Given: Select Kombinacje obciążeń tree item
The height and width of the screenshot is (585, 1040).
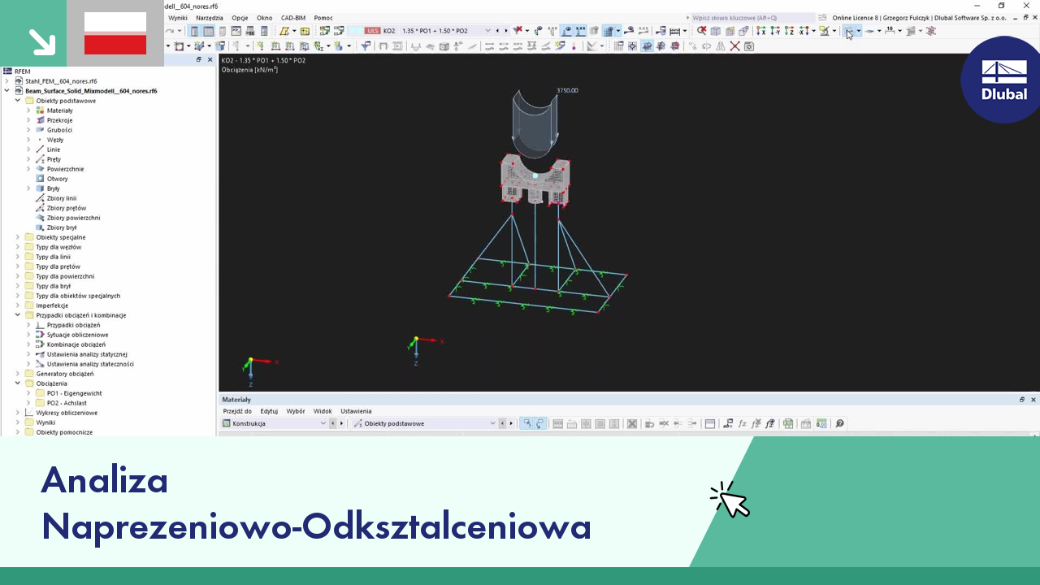Looking at the screenshot, I should (76, 344).
